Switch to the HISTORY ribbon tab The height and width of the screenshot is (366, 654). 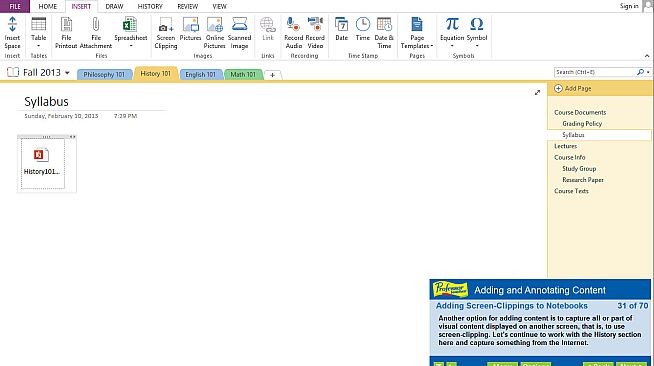coord(150,6)
